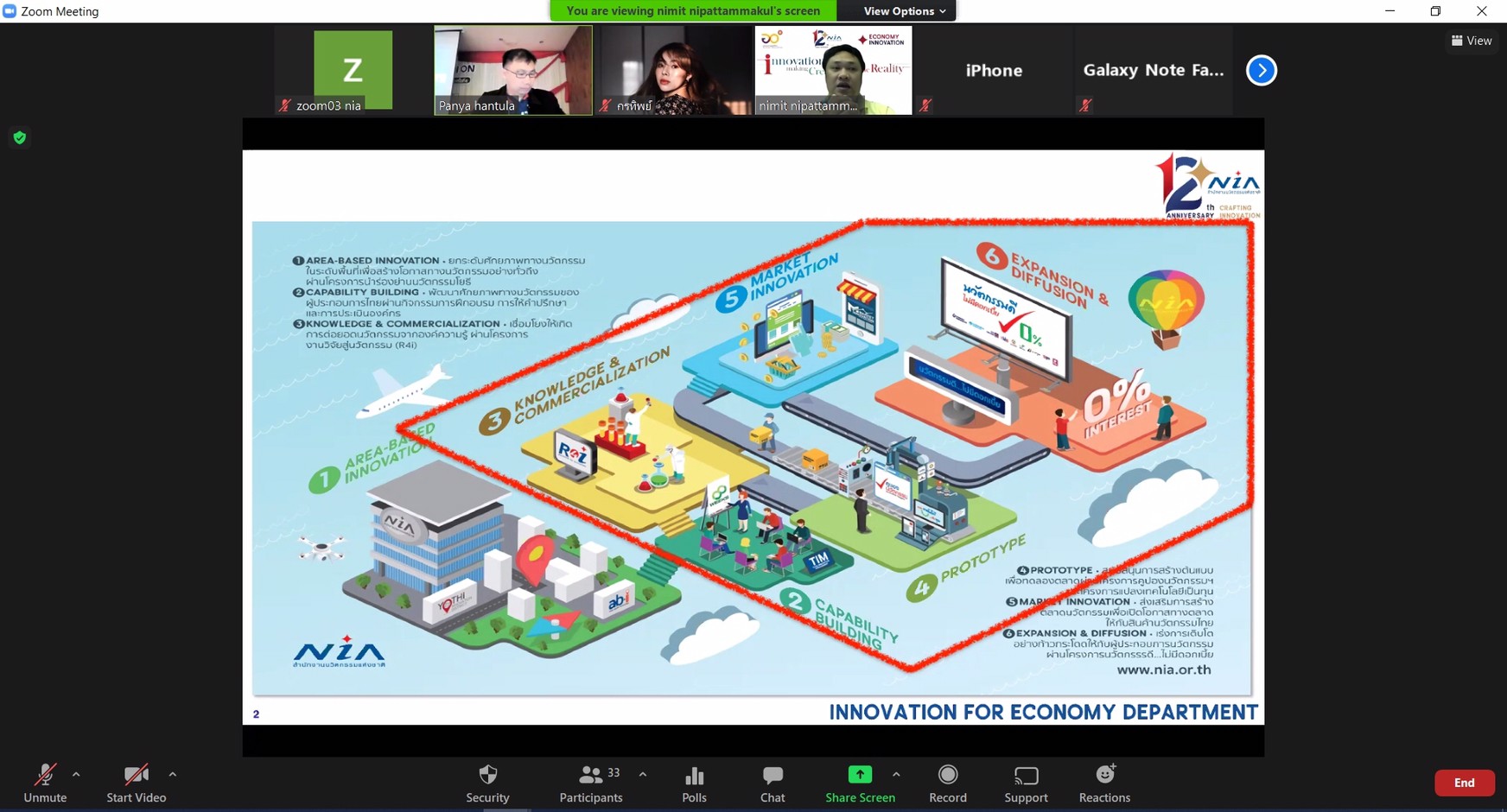Screen dimensions: 1507x812
Task: Open the Chat panel
Action: tap(773, 783)
